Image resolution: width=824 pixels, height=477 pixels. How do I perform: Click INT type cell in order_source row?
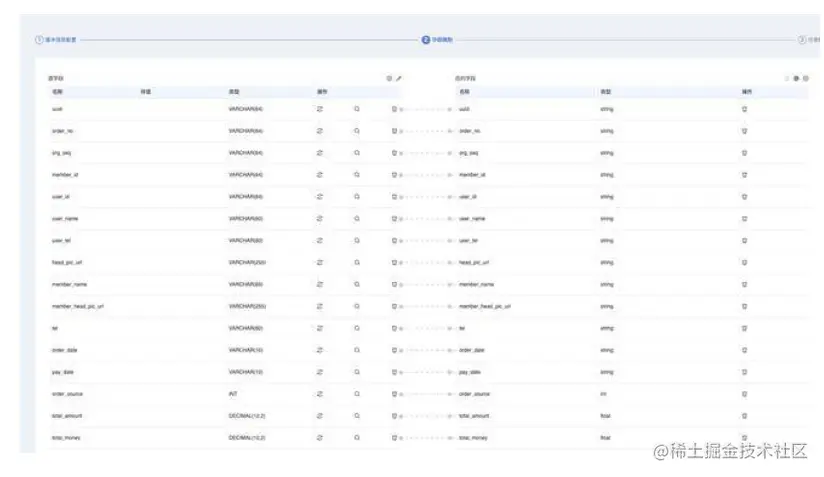tap(233, 394)
